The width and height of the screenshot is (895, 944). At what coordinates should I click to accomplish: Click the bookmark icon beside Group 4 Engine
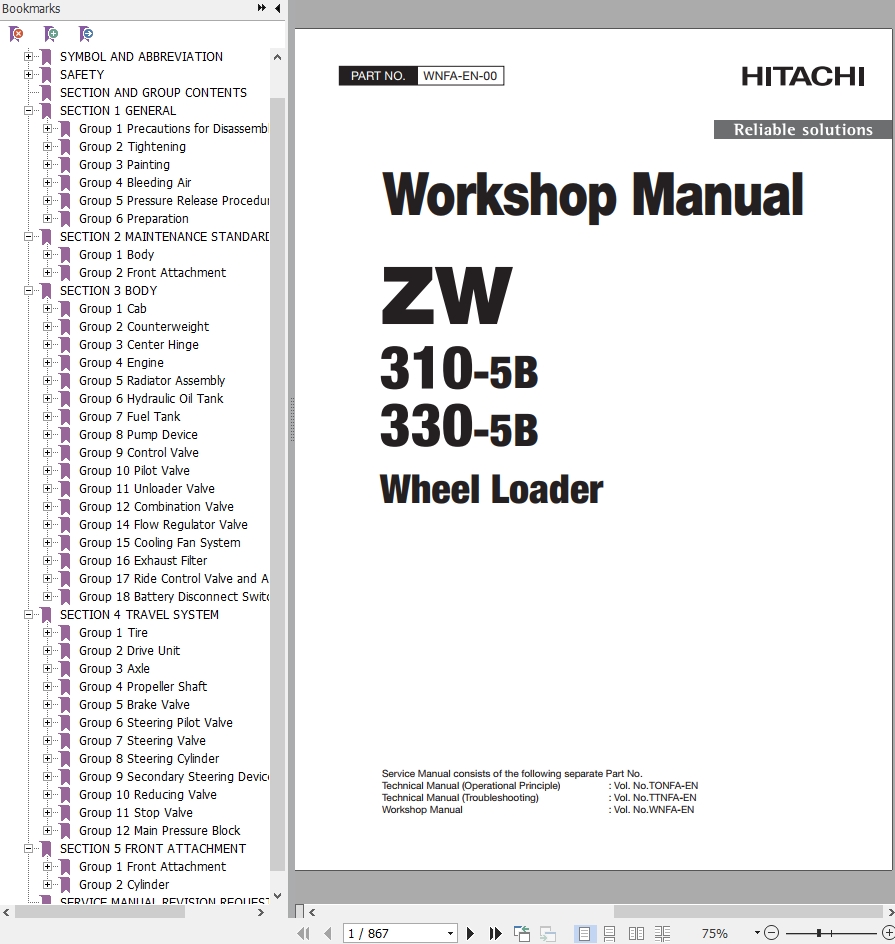66,363
